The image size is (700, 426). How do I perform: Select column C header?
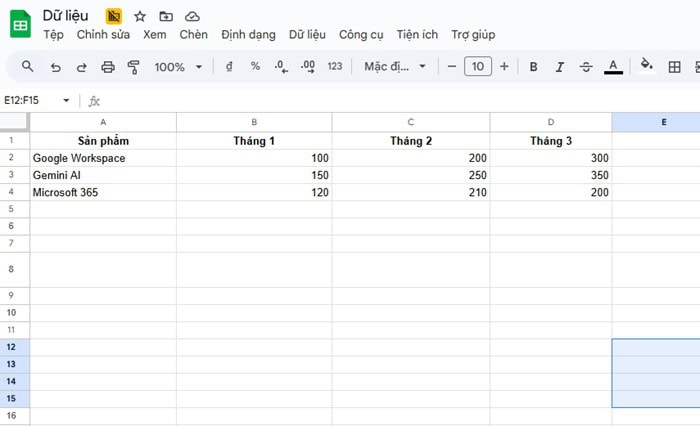pyautogui.click(x=411, y=122)
